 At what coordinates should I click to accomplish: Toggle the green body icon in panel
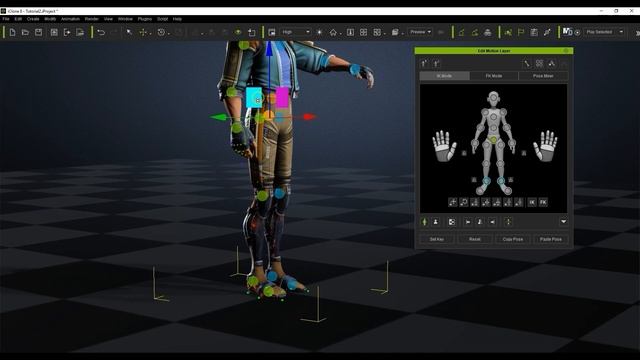pos(424,222)
